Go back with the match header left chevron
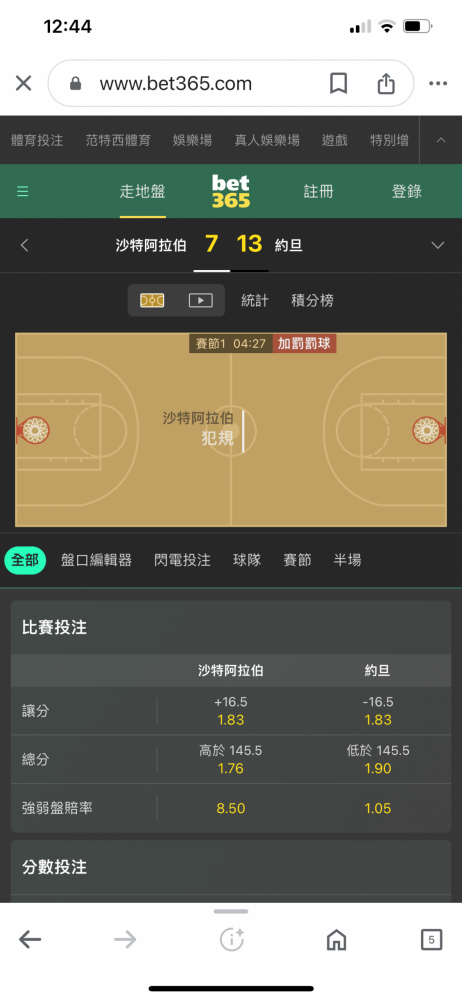This screenshot has width=462, height=1000. [24, 245]
